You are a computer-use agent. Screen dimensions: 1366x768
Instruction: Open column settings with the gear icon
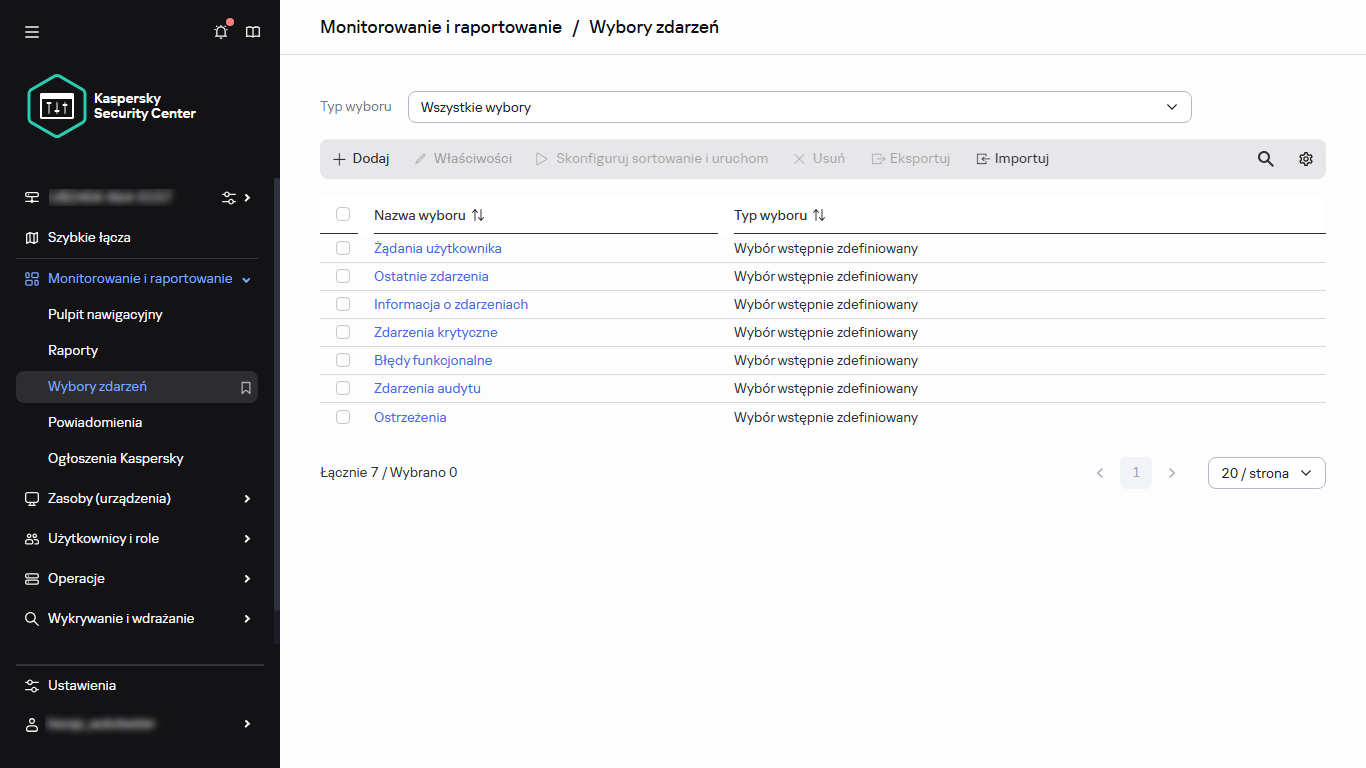pyautogui.click(x=1305, y=158)
